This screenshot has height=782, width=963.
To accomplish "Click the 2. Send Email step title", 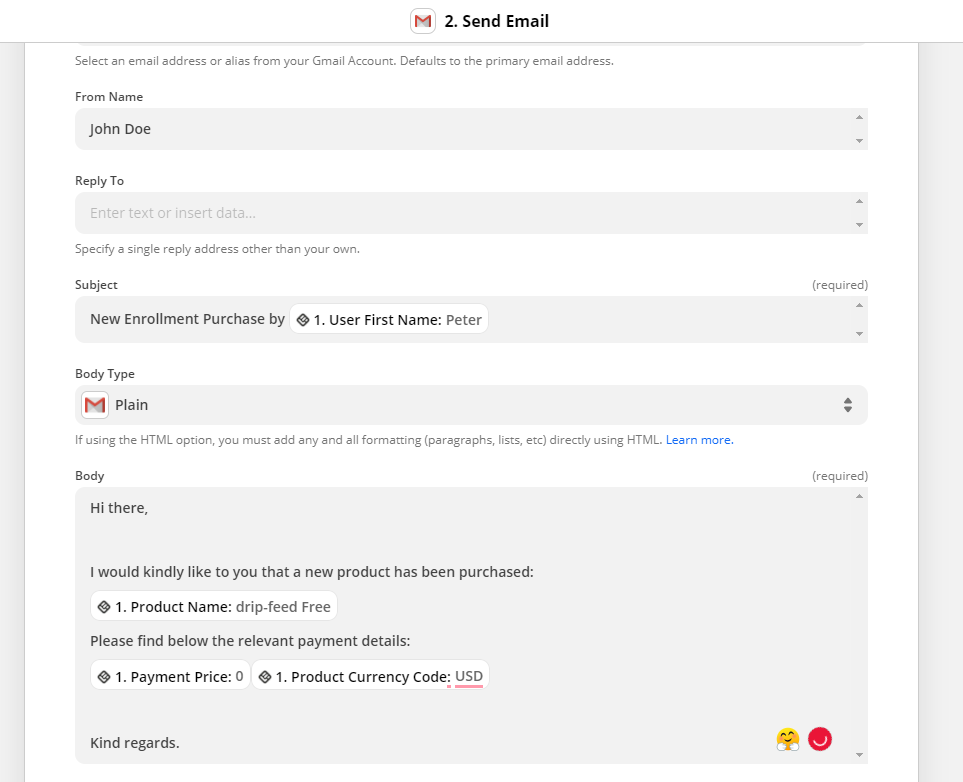I will click(x=498, y=20).
